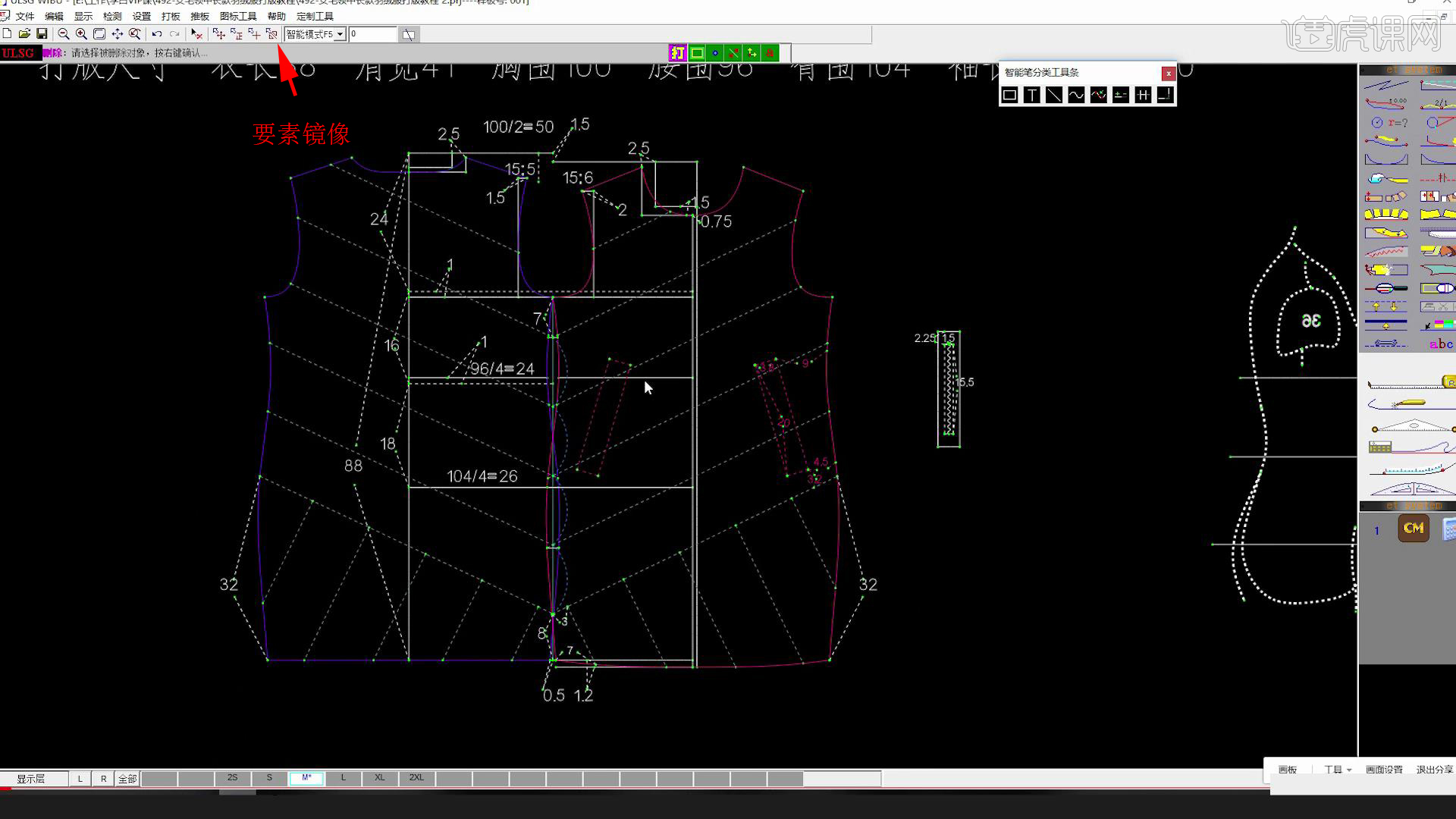Open the 图标工具 menu

pos(238,16)
